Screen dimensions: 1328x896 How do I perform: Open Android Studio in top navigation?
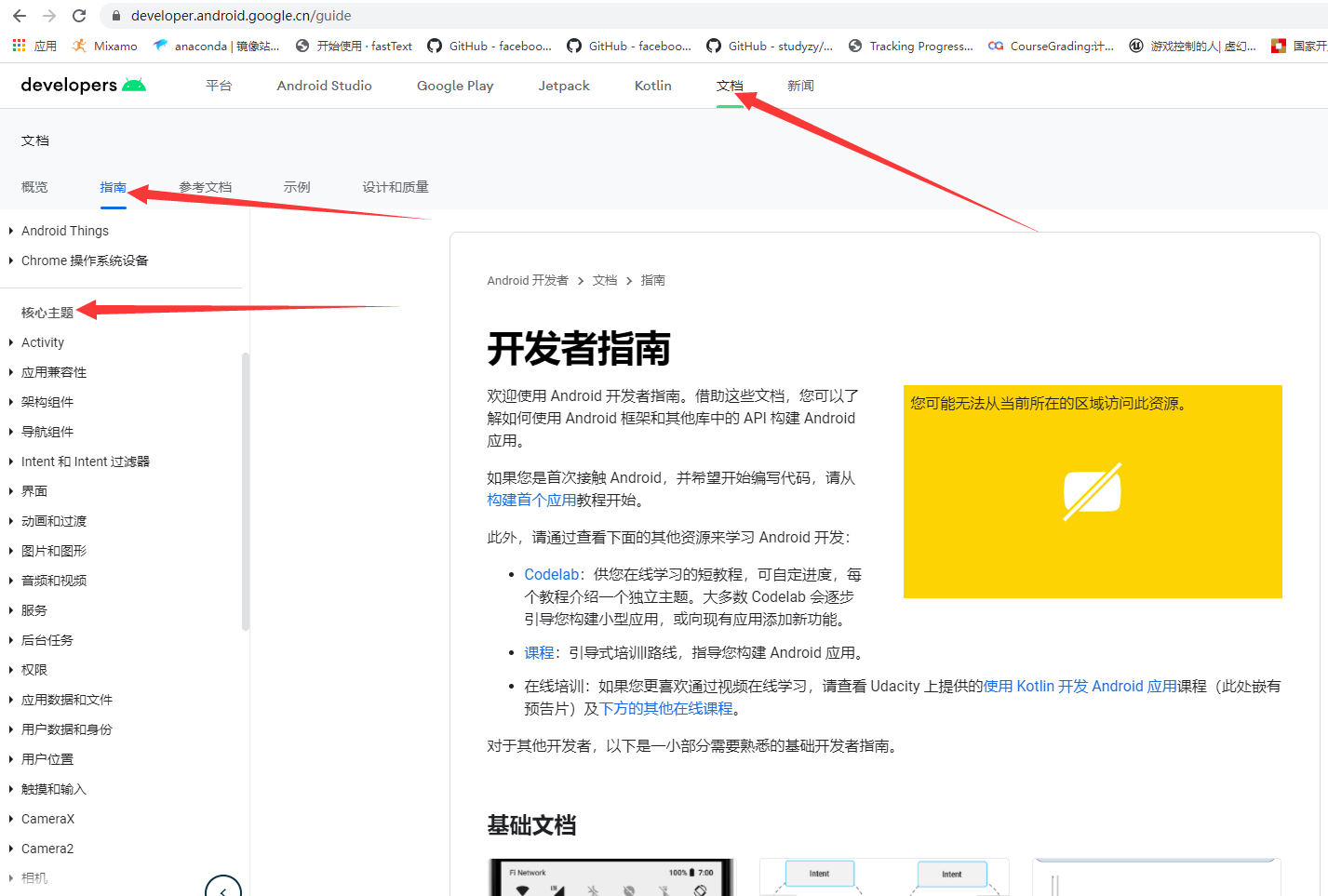[324, 86]
